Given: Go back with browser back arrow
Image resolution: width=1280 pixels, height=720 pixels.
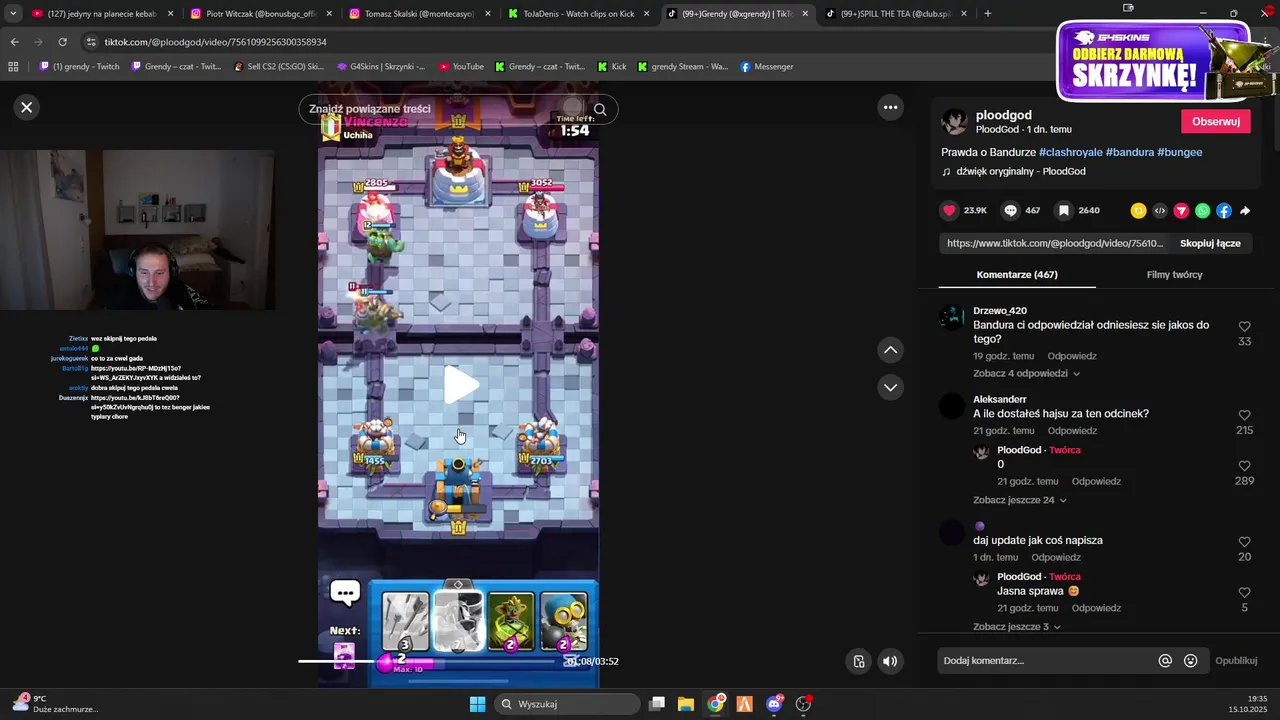Looking at the screenshot, I should (14, 42).
